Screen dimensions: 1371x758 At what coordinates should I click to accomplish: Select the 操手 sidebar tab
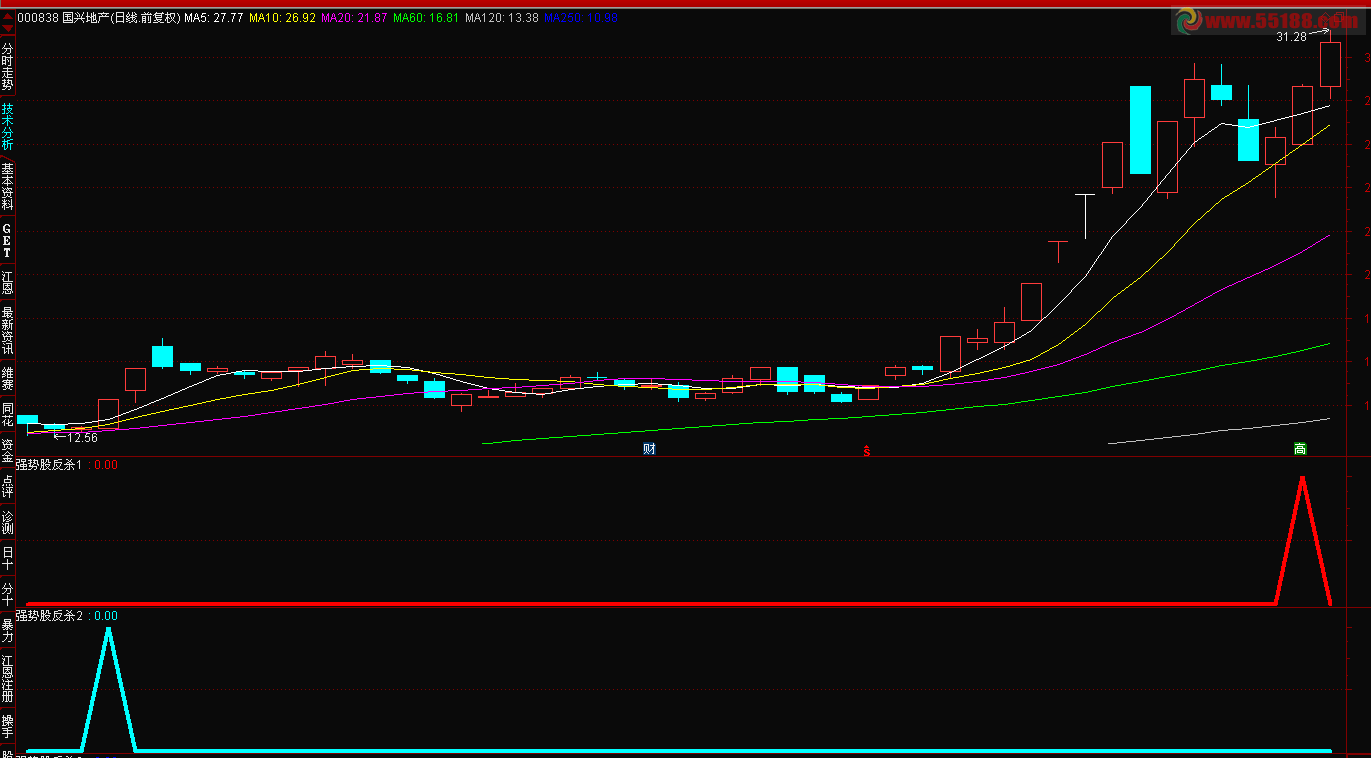coord(7,727)
